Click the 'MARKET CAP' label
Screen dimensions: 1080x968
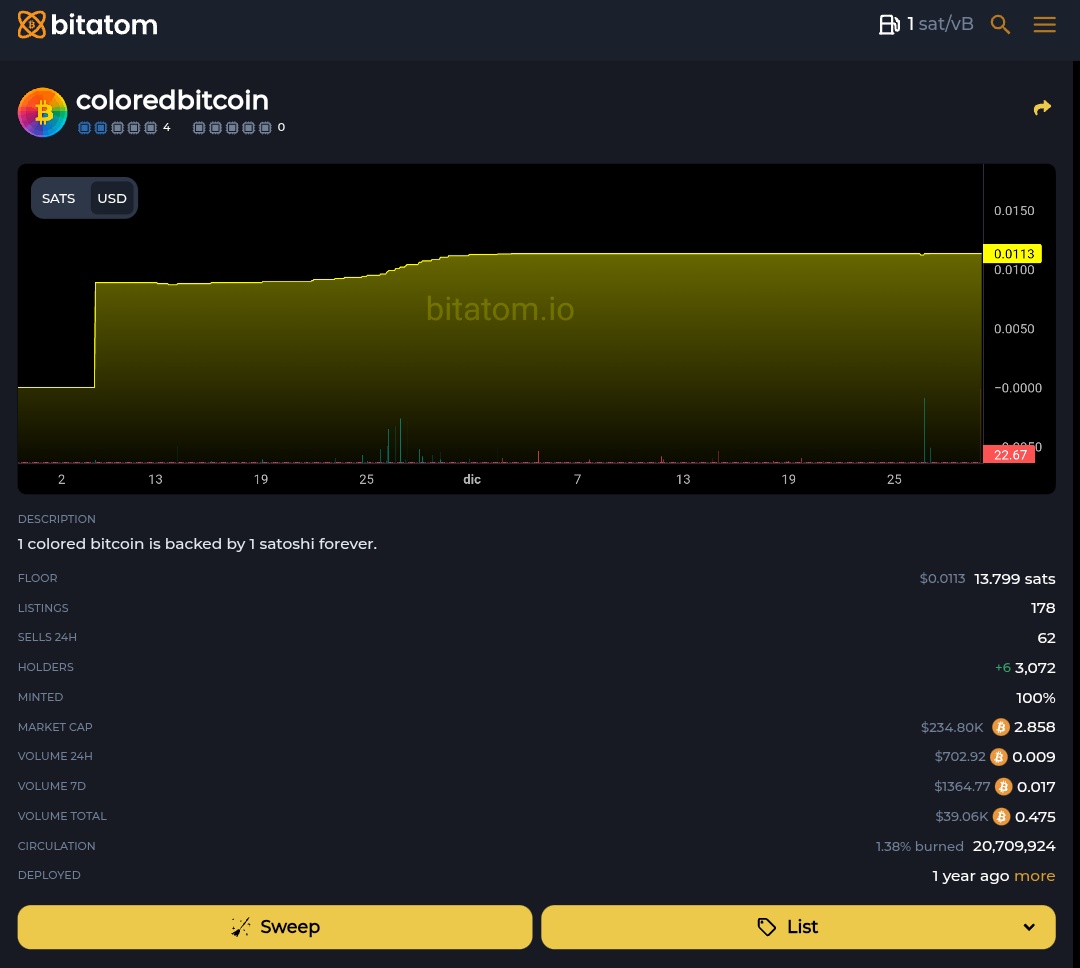coord(55,727)
